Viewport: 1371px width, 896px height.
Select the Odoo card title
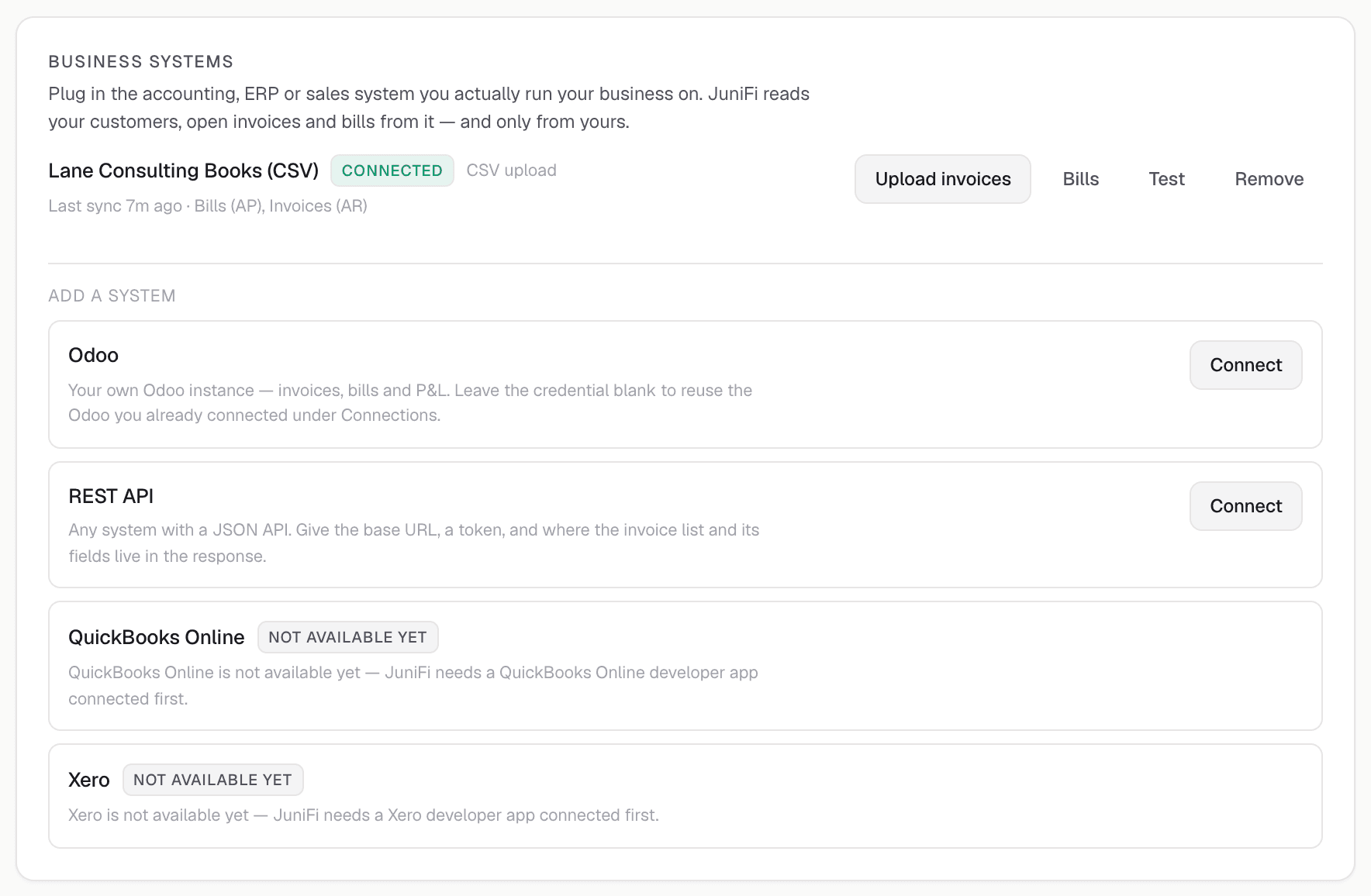tap(94, 355)
